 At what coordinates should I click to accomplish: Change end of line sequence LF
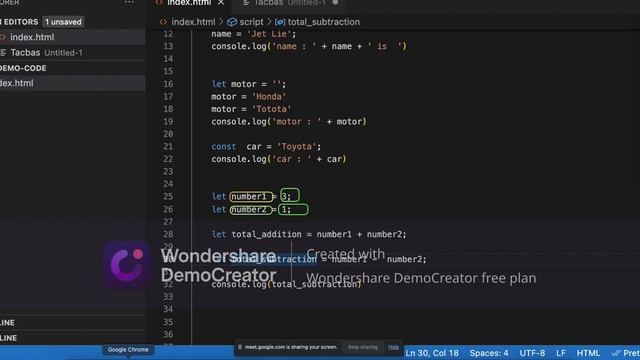tap(561, 353)
